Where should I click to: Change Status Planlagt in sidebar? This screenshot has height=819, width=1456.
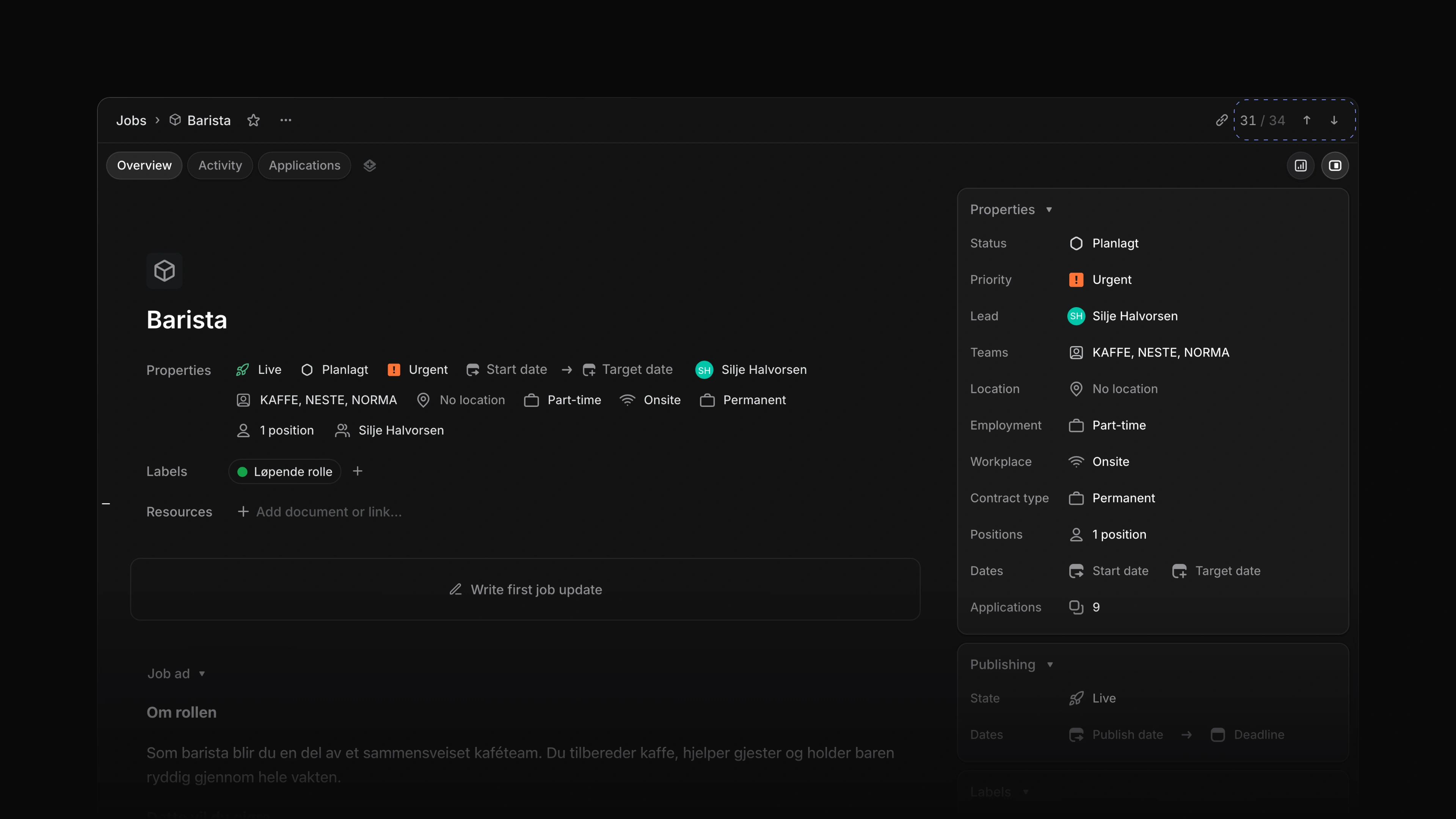tap(1104, 243)
